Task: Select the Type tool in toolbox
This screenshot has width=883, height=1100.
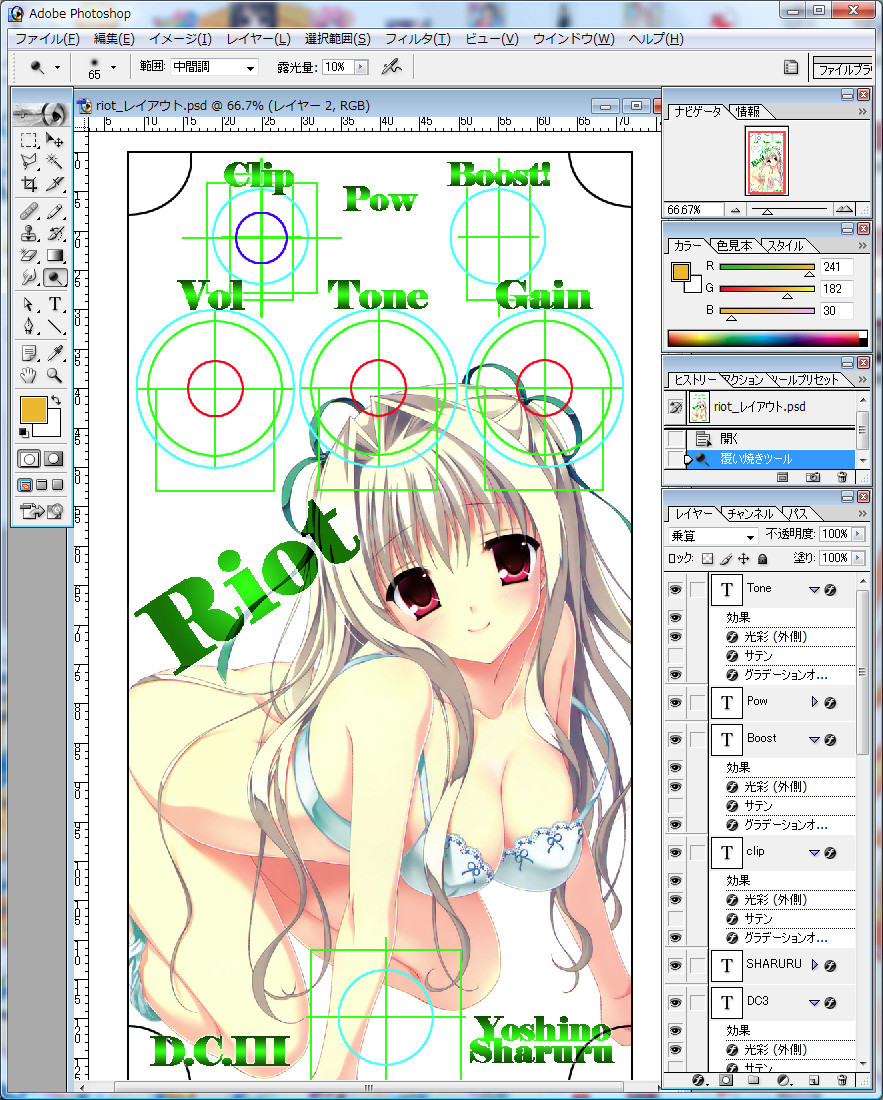Action: pyautogui.click(x=55, y=304)
